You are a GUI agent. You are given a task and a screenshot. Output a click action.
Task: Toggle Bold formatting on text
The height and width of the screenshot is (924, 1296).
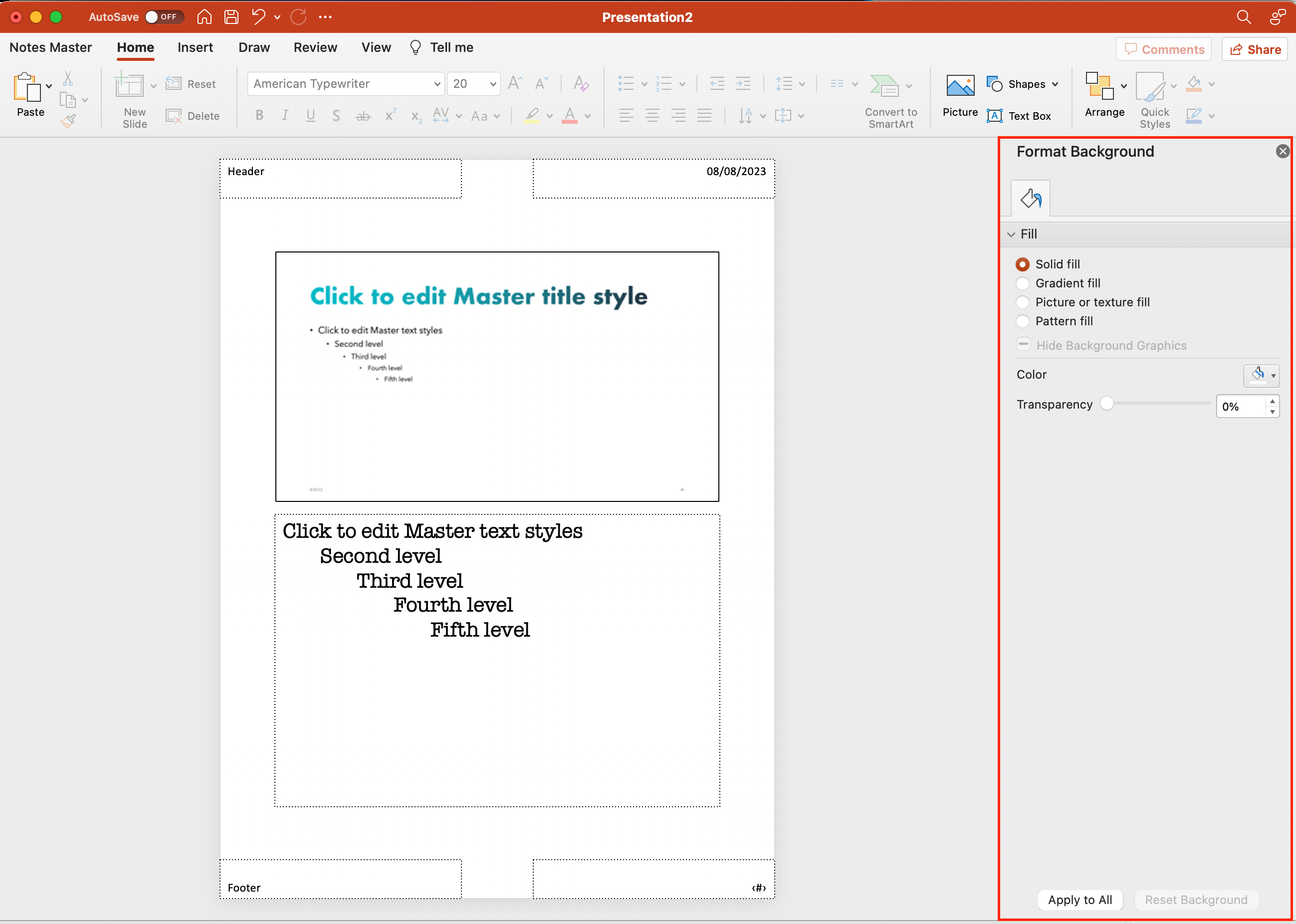coord(259,117)
